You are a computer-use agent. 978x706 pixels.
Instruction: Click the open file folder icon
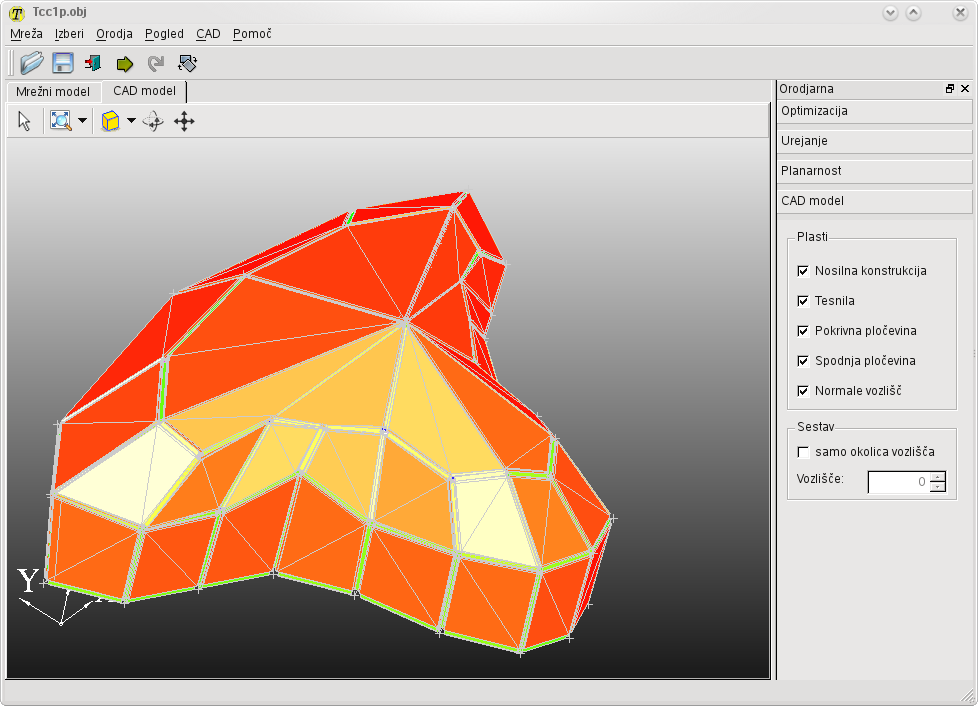(32, 63)
